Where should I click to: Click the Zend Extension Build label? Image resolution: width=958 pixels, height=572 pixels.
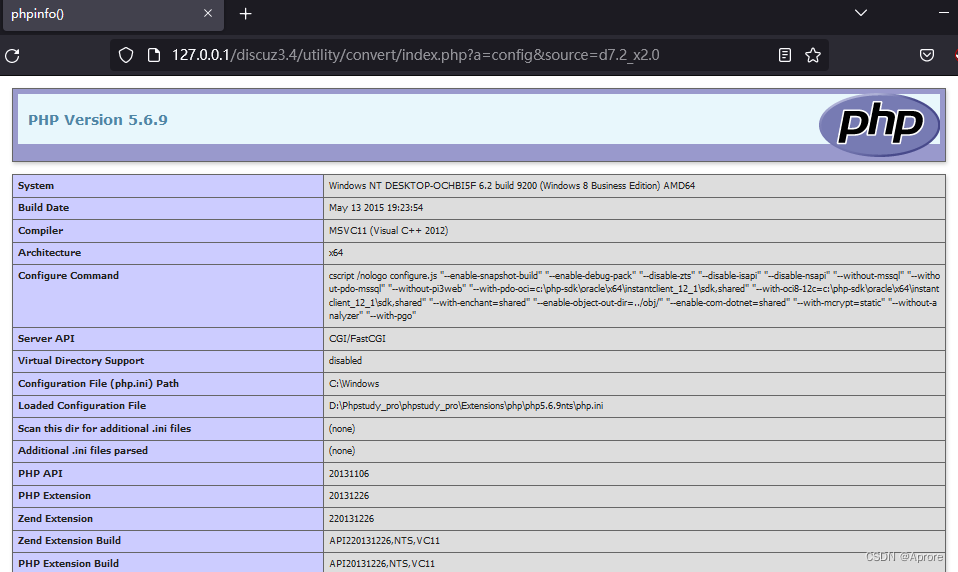pos(70,541)
